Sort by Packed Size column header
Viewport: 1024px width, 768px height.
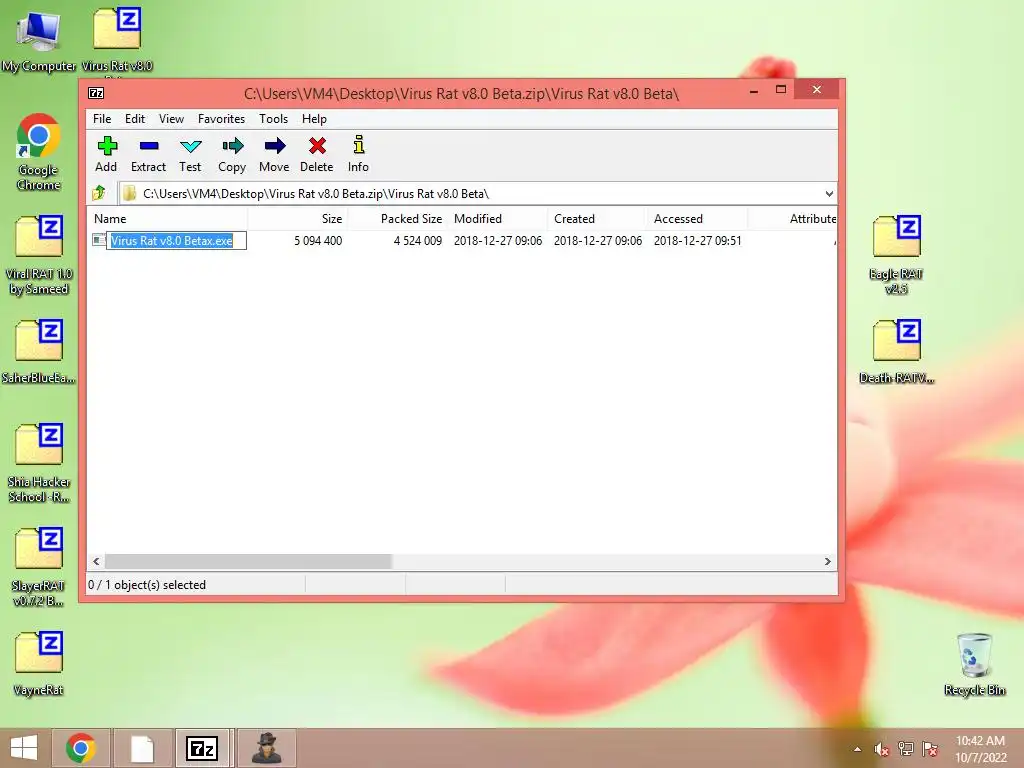point(398,219)
